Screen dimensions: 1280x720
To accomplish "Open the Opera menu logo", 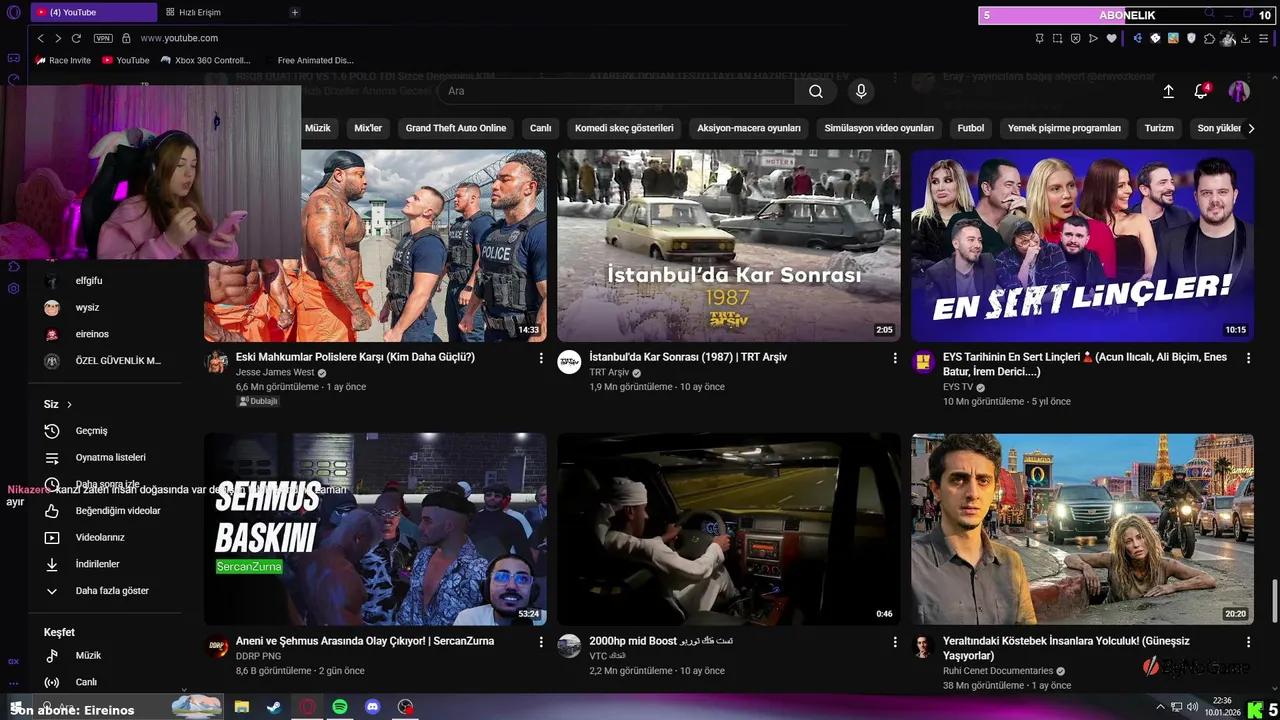I will click(13, 12).
